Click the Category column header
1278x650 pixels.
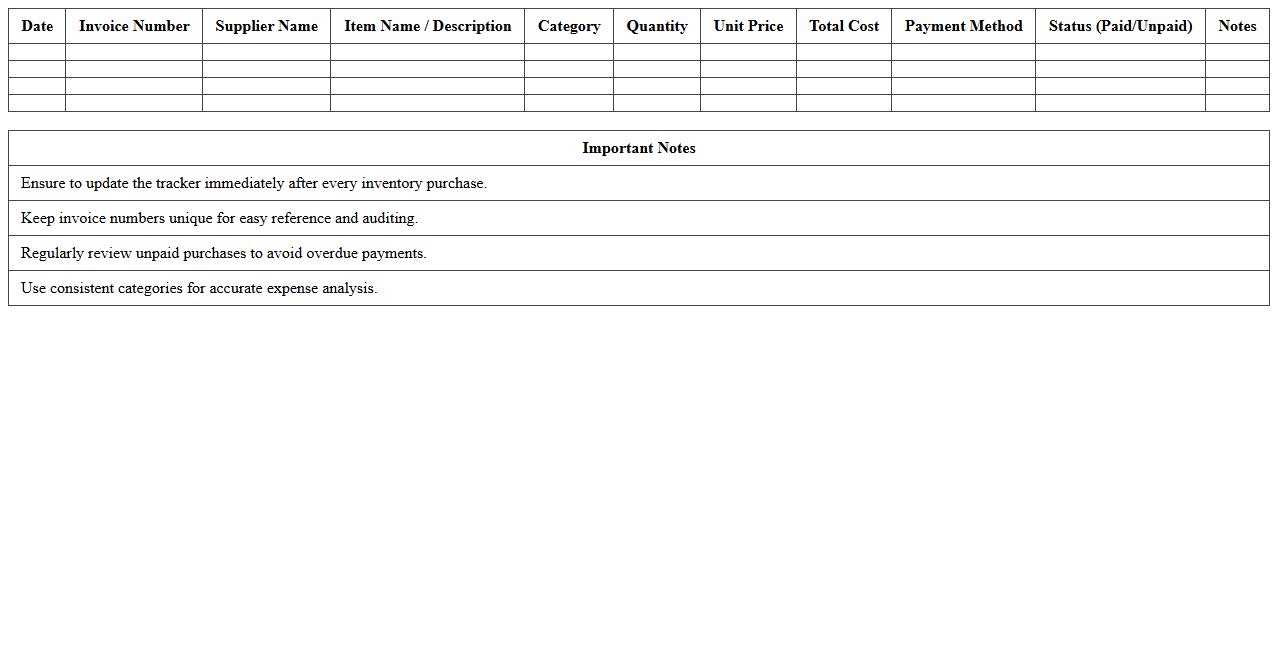[569, 26]
